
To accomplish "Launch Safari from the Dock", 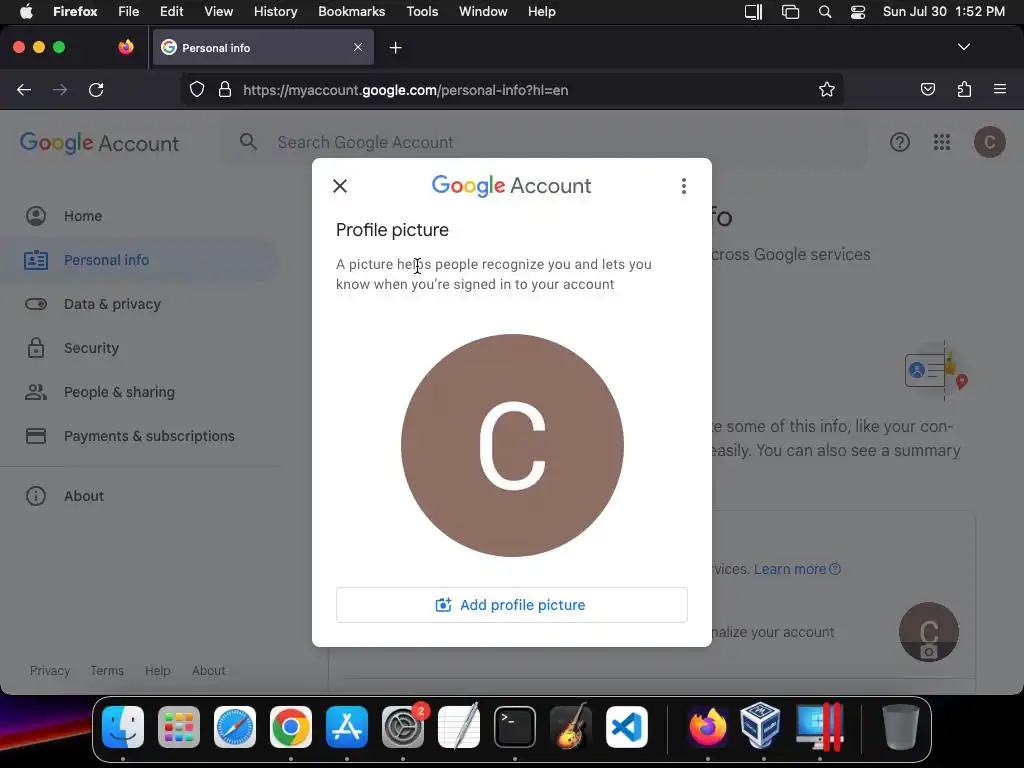I will [x=235, y=727].
